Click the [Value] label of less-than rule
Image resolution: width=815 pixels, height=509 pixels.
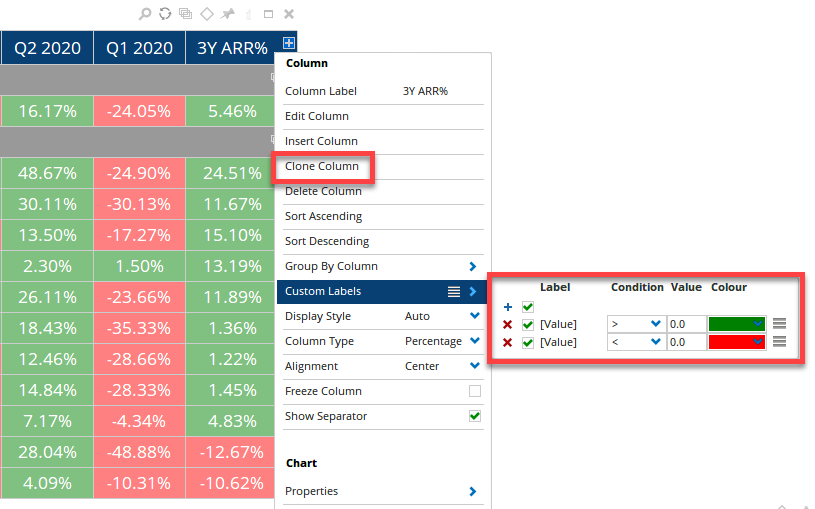tap(558, 343)
